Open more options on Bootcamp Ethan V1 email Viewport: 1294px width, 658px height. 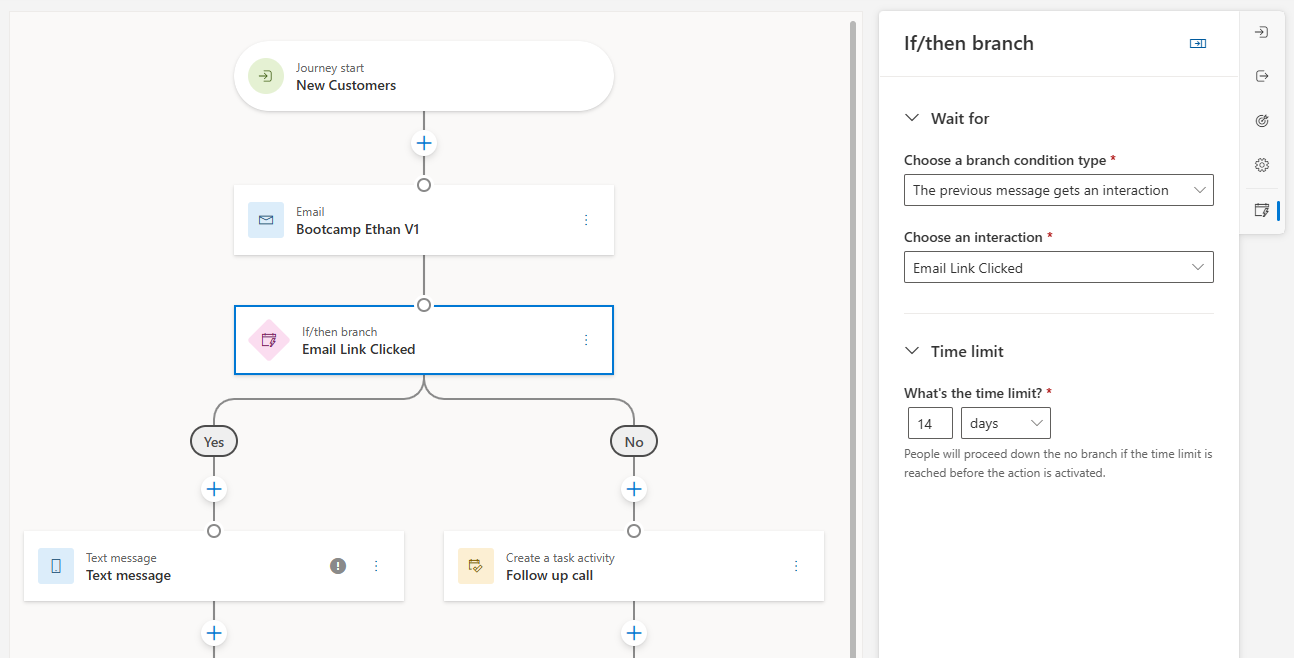586,220
